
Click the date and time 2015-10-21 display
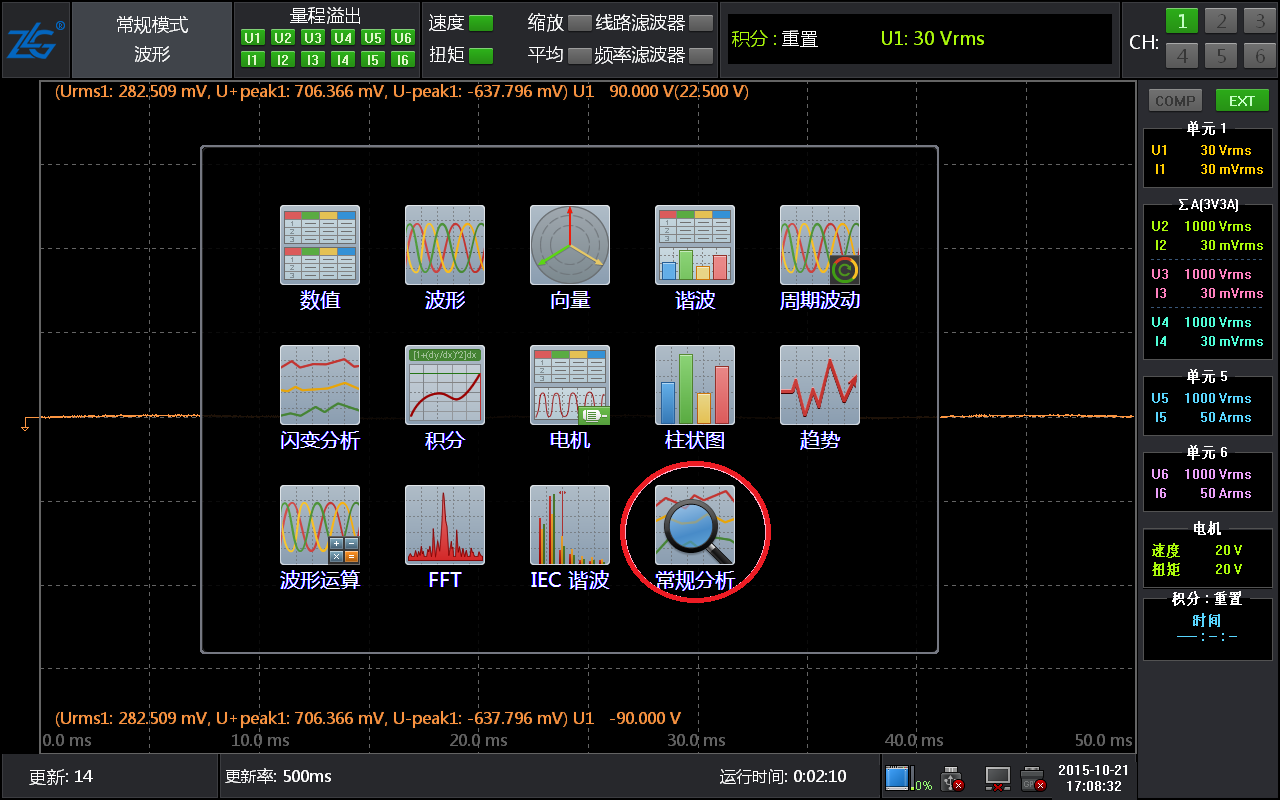[x=1094, y=777]
